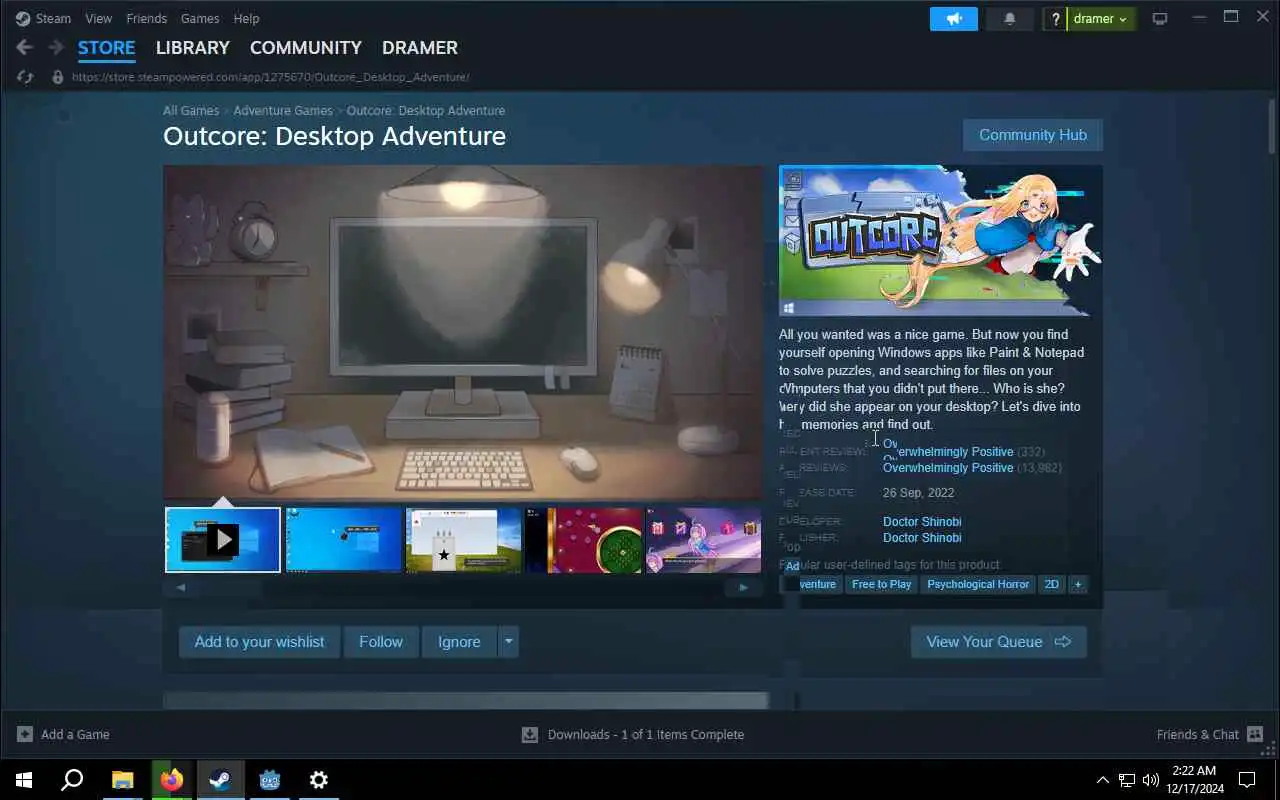Open the Friends menu
1280x800 pixels.
point(146,18)
